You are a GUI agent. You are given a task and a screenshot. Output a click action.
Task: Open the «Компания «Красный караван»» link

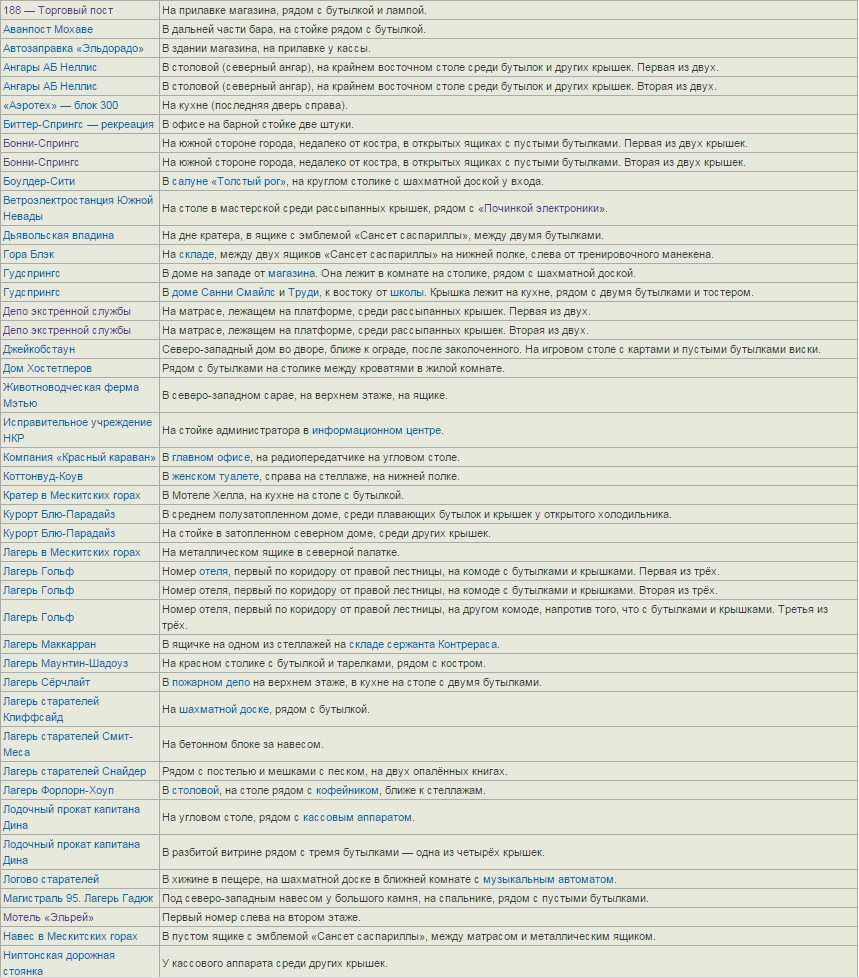(79, 458)
